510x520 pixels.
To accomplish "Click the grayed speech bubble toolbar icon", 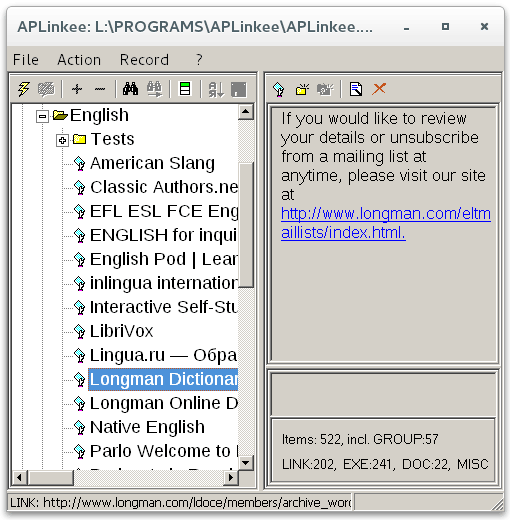I will pyautogui.click(x=46, y=89).
